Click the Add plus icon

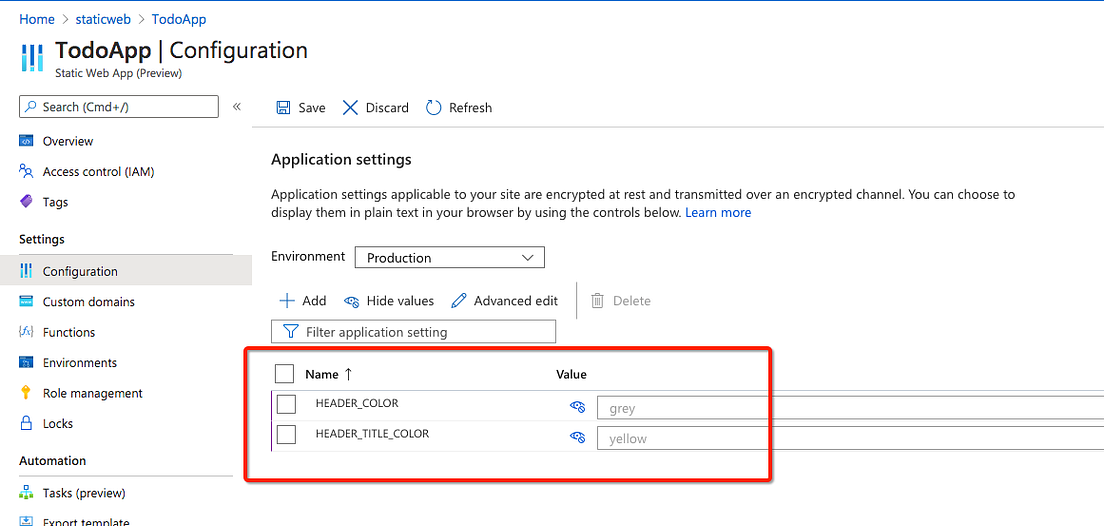pyautogui.click(x=287, y=301)
